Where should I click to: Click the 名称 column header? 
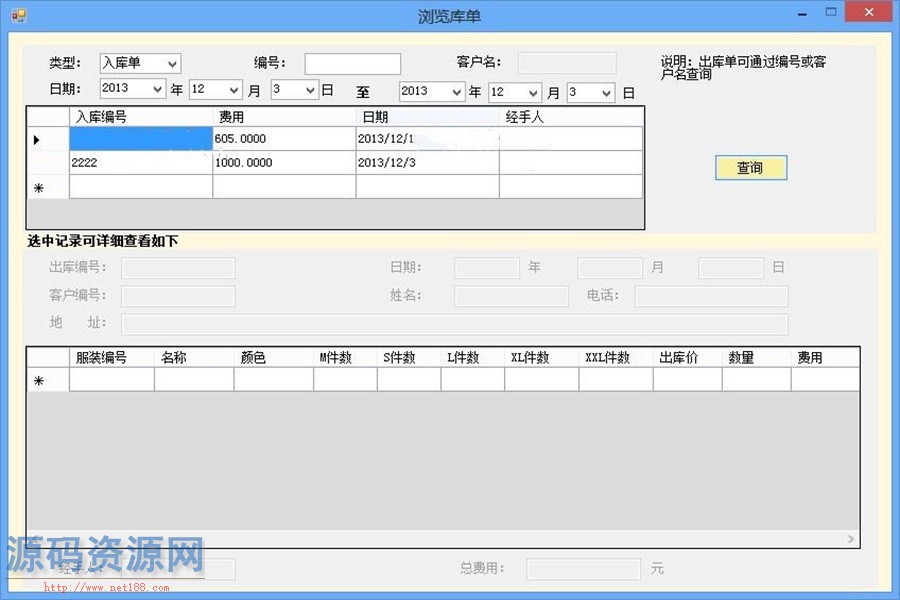pos(194,358)
